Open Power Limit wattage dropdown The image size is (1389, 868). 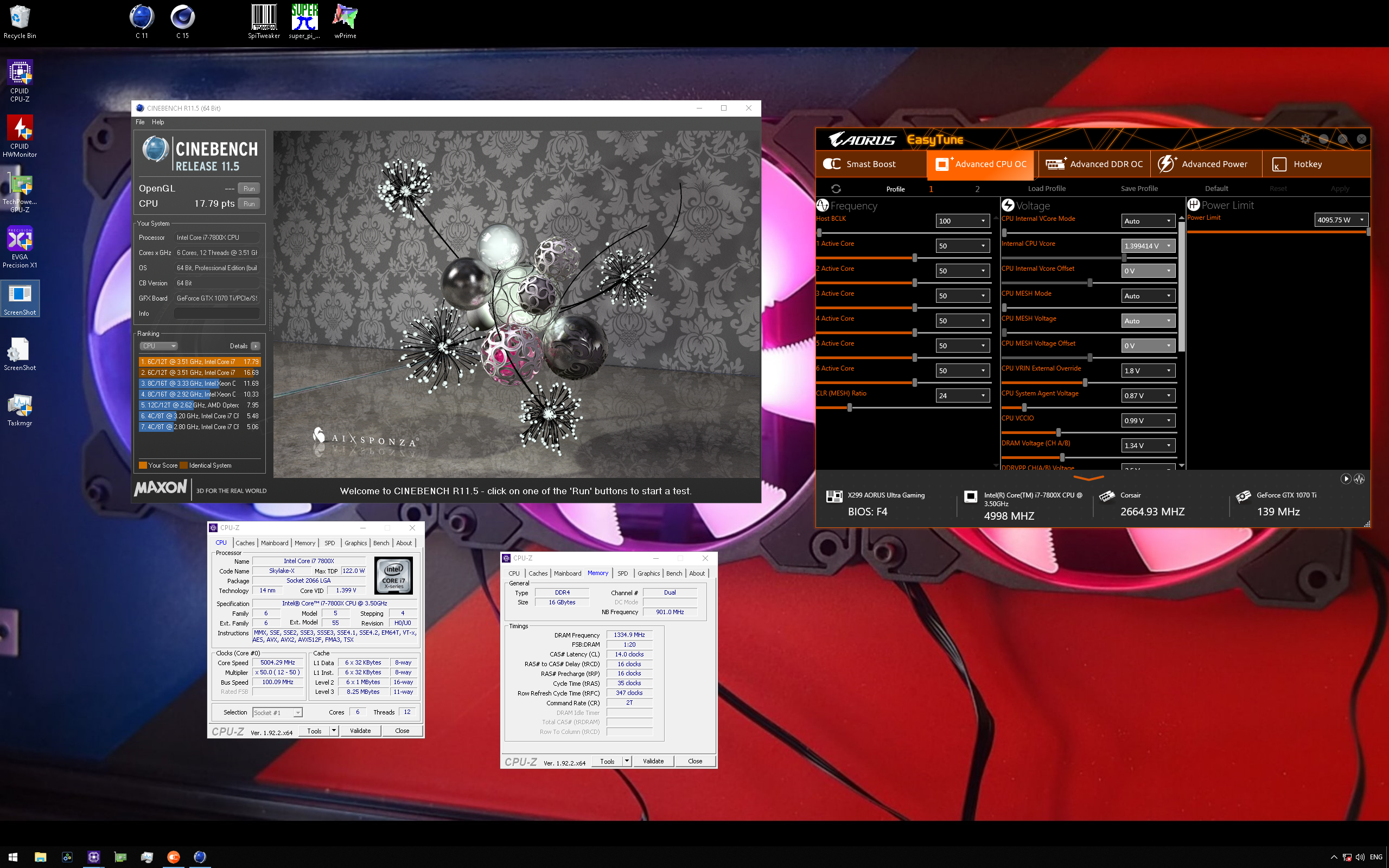(x=1341, y=220)
